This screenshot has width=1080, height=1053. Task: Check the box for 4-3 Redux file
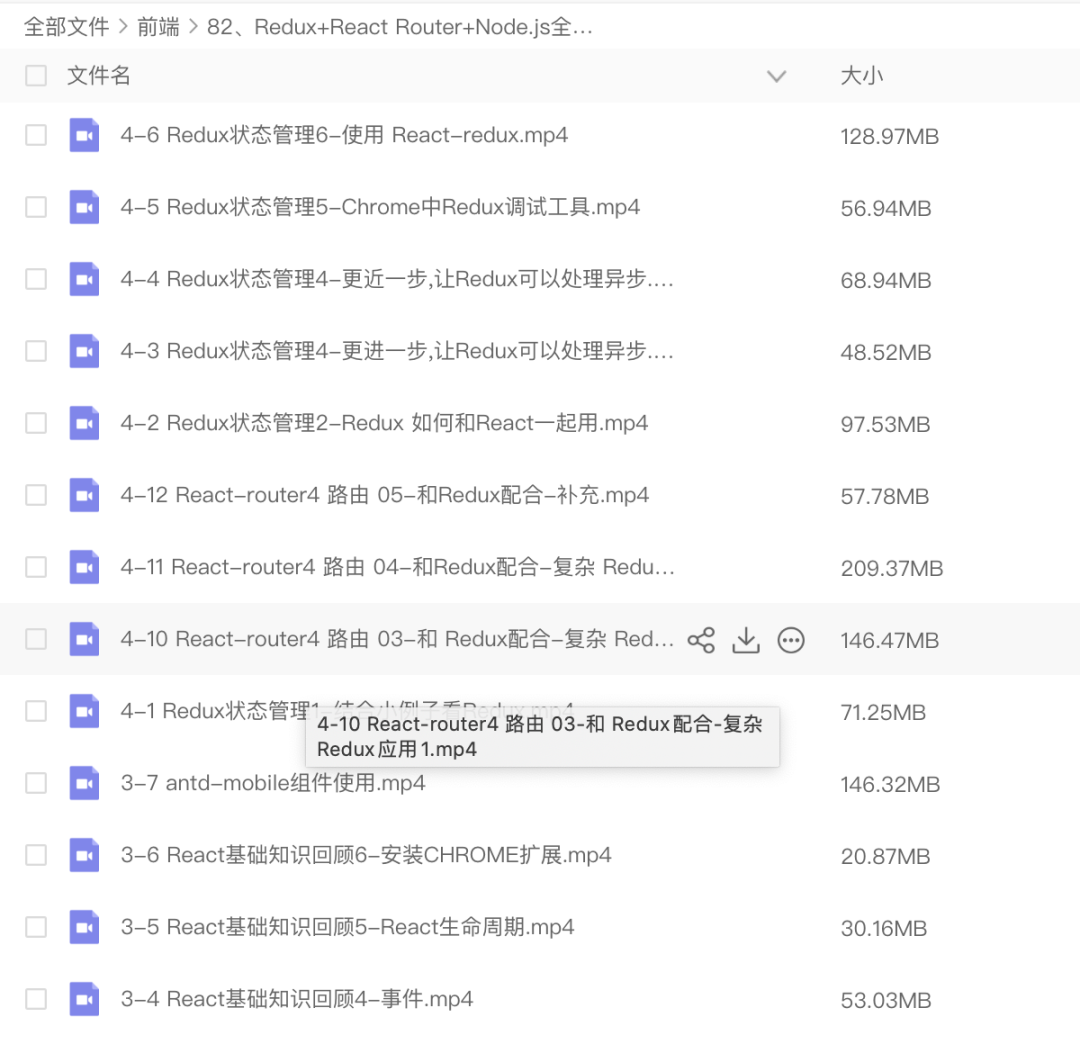(x=36, y=351)
